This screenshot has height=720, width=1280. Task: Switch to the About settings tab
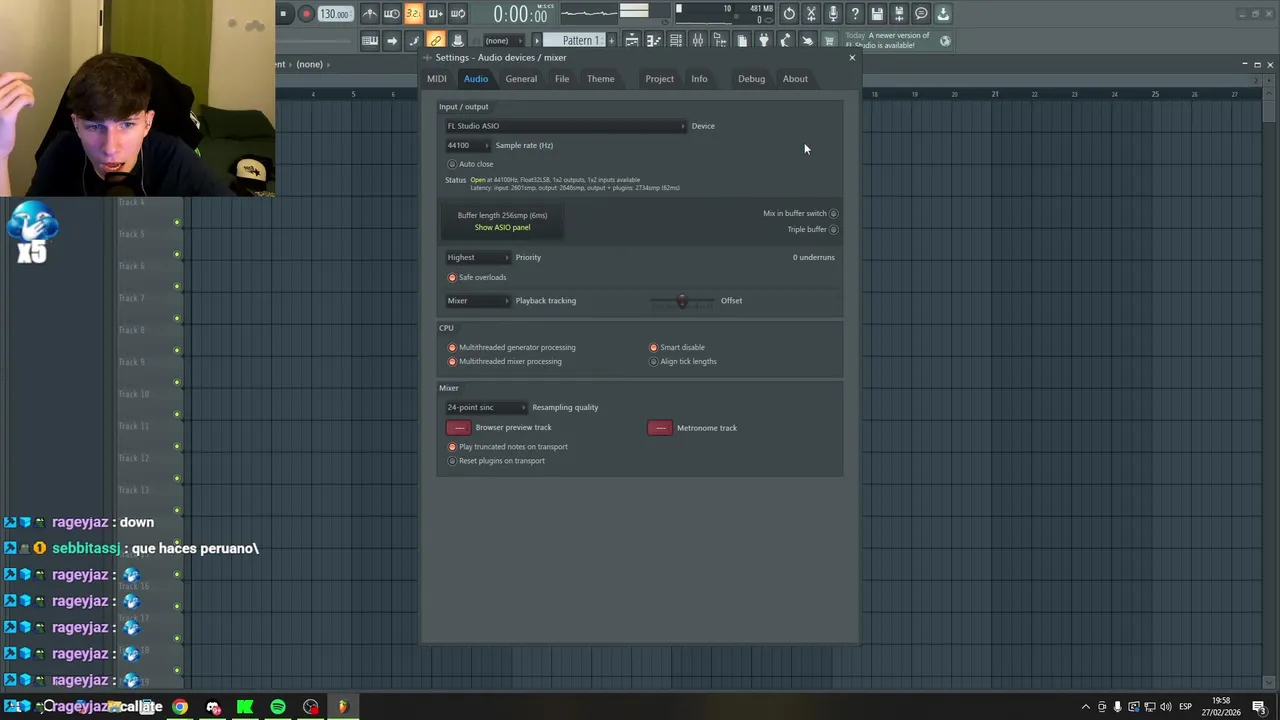[x=795, y=79]
